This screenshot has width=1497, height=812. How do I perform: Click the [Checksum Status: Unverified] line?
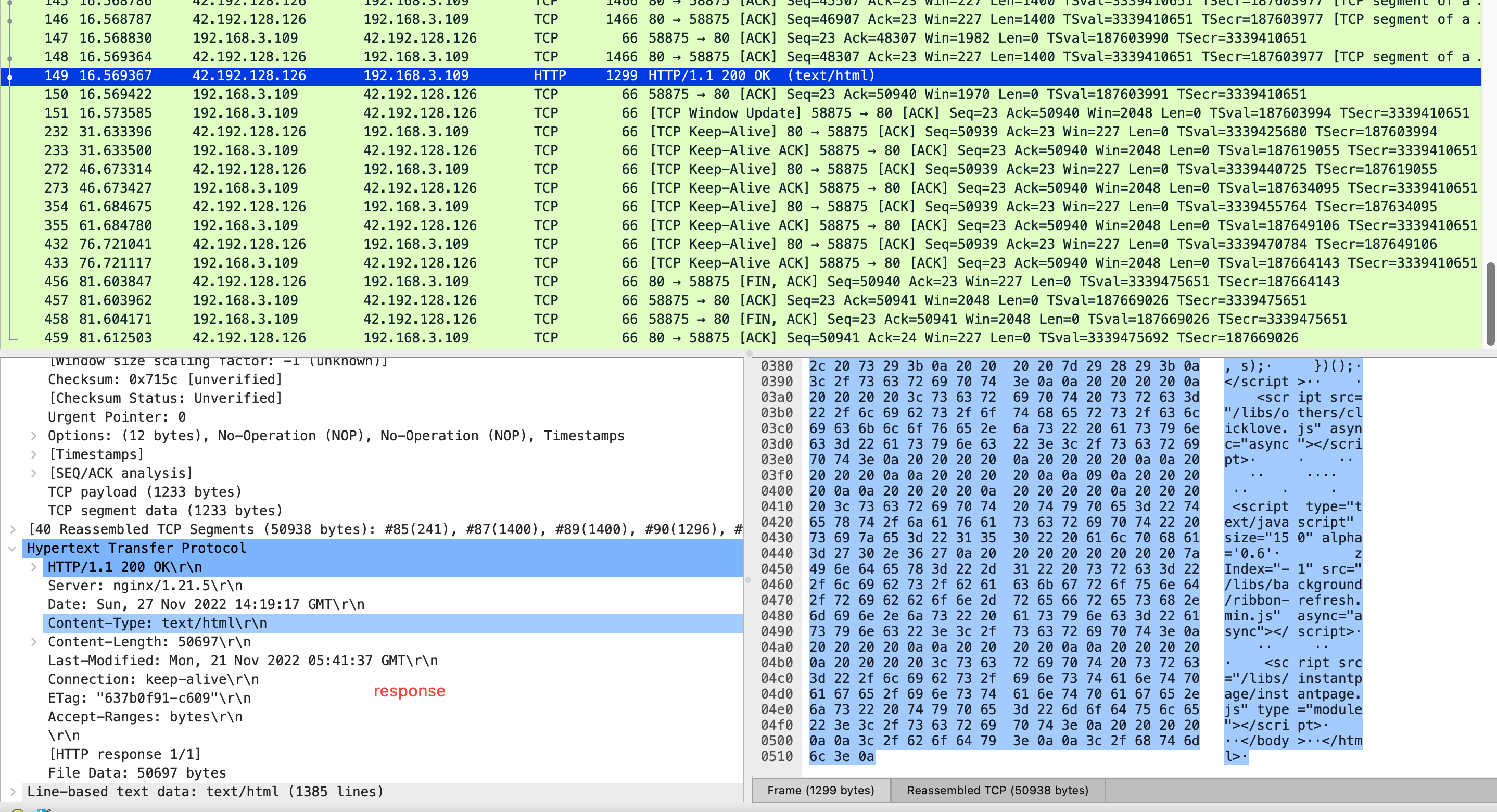[x=165, y=398]
